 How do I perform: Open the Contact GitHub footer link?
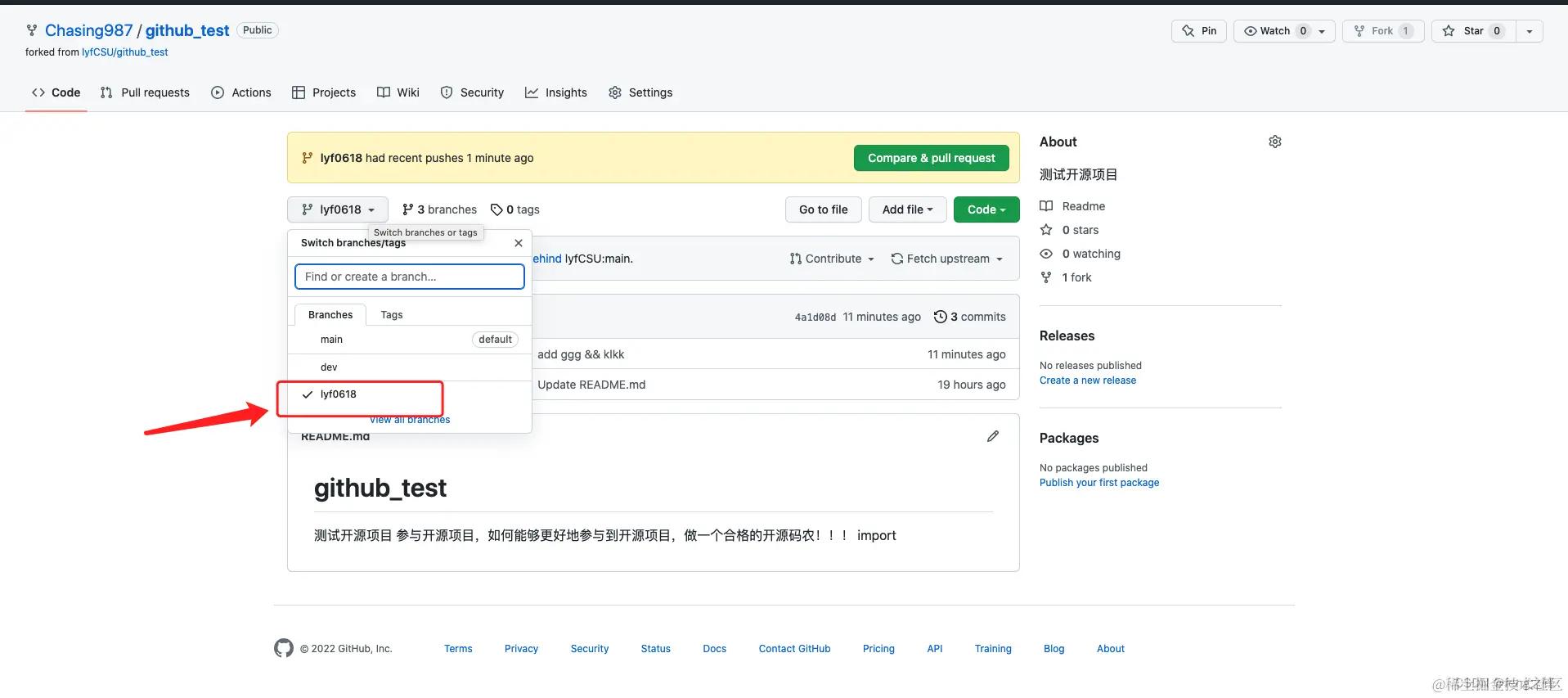[x=794, y=649]
